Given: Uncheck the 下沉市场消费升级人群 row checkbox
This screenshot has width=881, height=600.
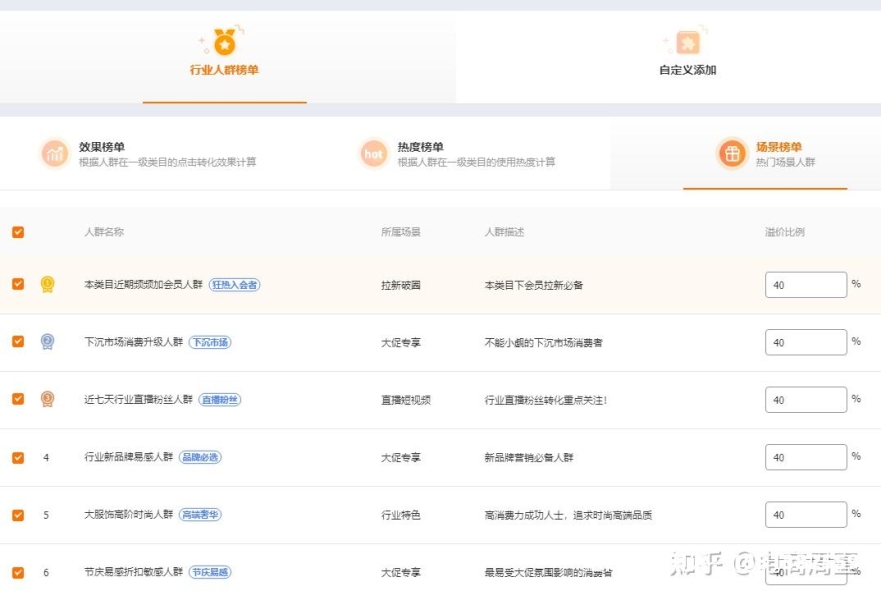Looking at the screenshot, I should pos(18,342).
